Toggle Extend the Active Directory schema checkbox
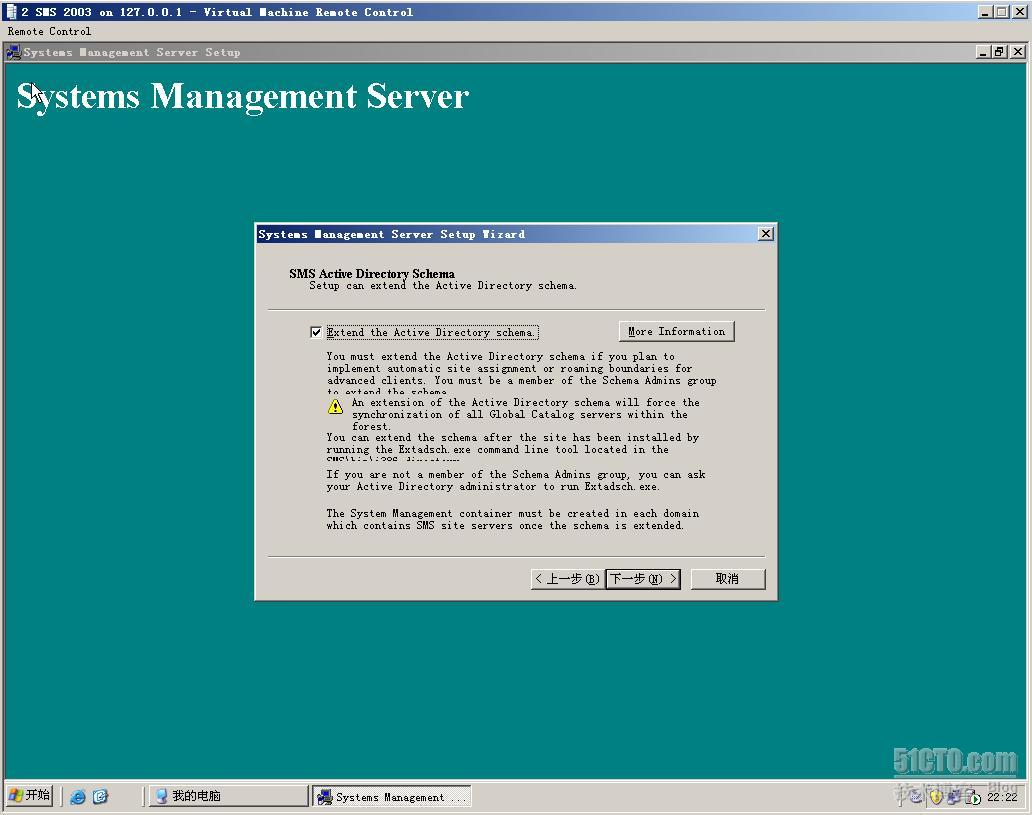Viewport: 1032px width, 815px height. (316, 332)
